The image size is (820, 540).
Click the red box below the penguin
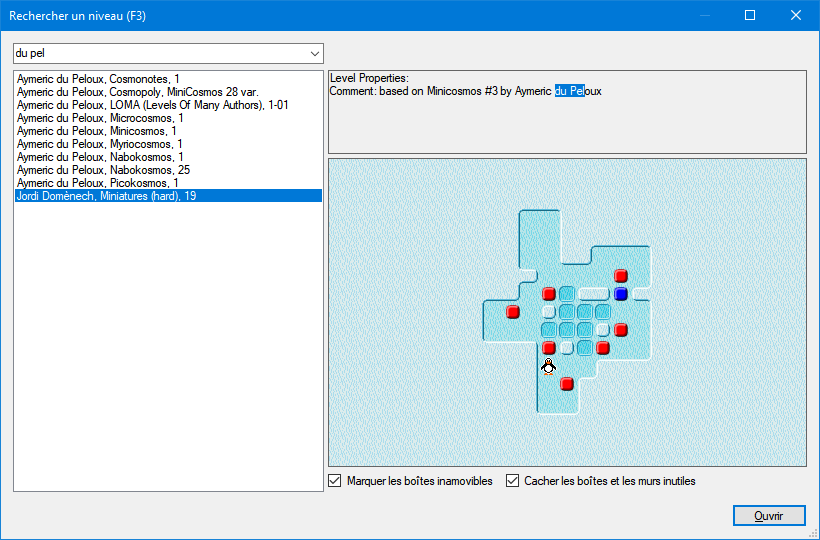(567, 384)
